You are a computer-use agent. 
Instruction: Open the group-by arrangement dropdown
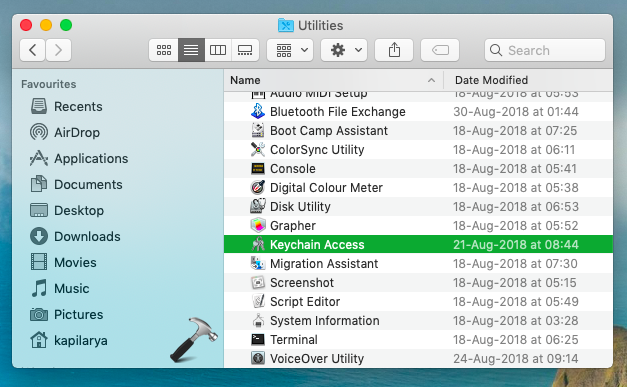coord(290,50)
